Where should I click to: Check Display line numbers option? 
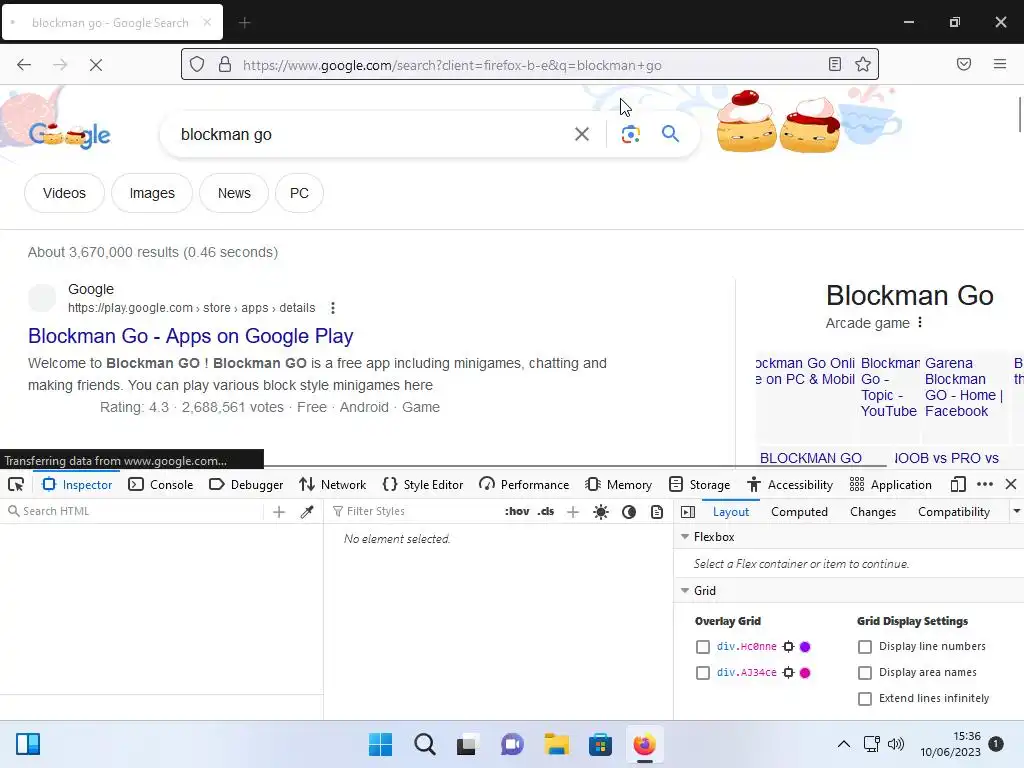tap(865, 647)
